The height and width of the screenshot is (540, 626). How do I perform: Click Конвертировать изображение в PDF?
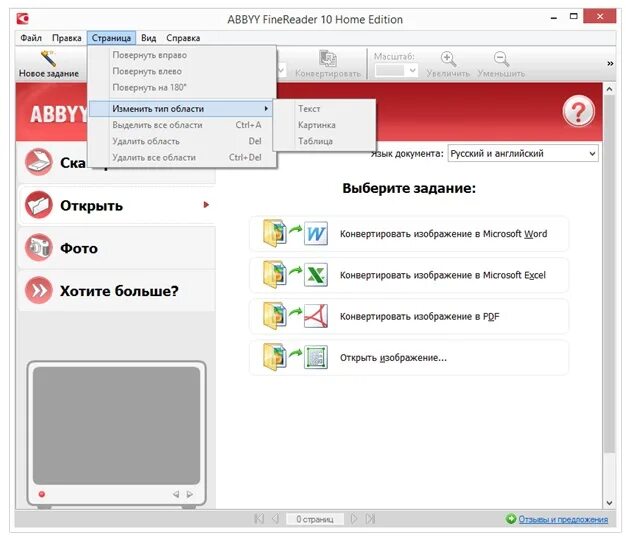pos(409,316)
